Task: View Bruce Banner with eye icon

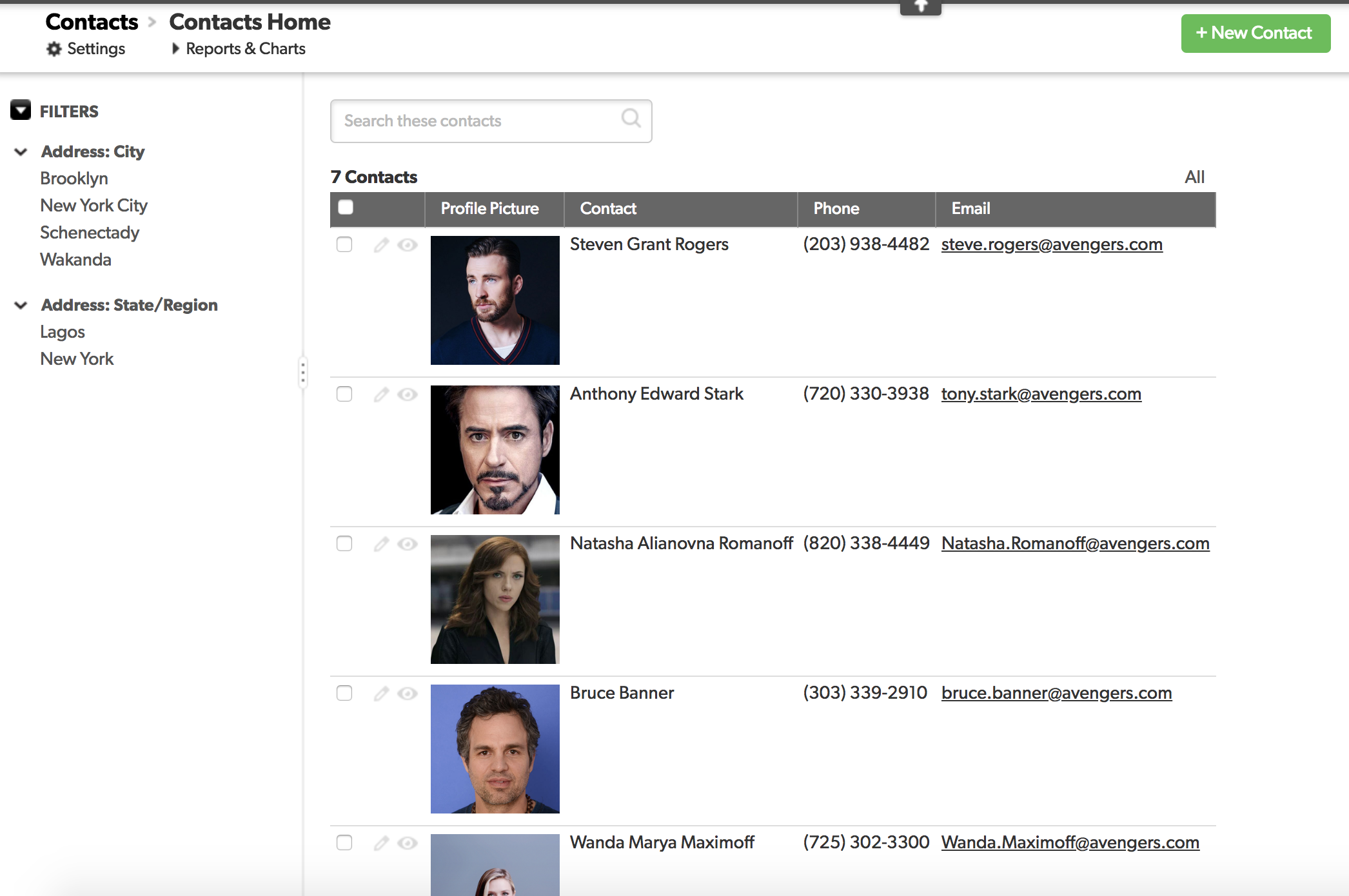Action: click(x=408, y=694)
